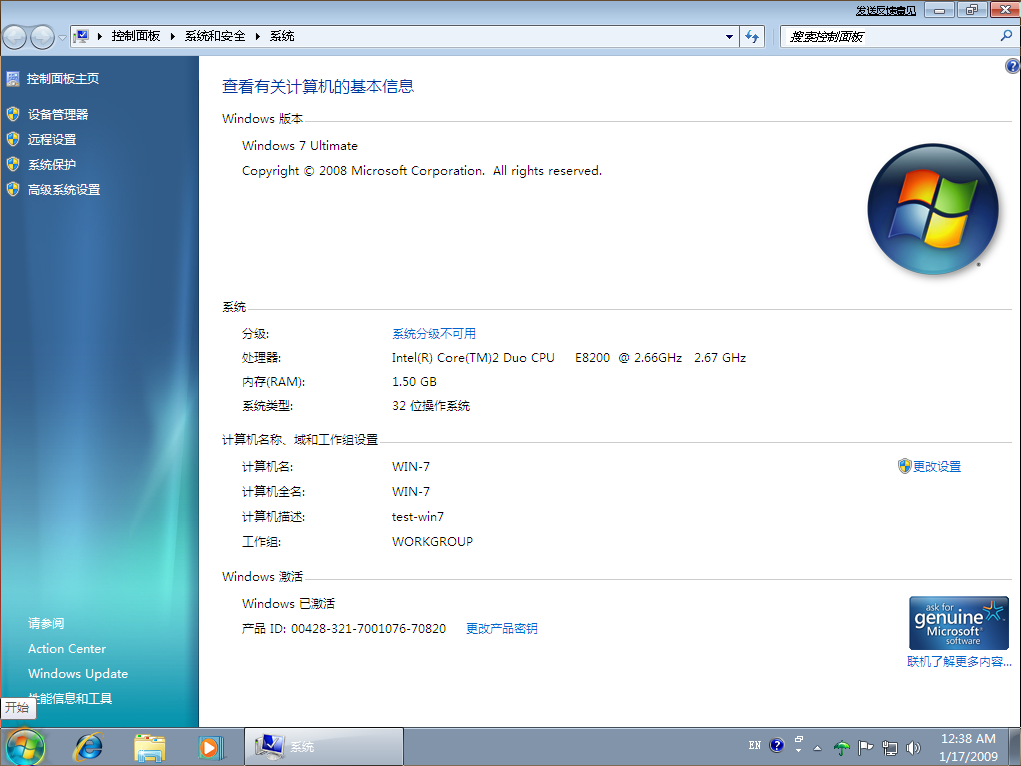The width and height of the screenshot is (1021, 766).
Task: Click WORKGROUP workgroup value
Action: click(x=432, y=541)
